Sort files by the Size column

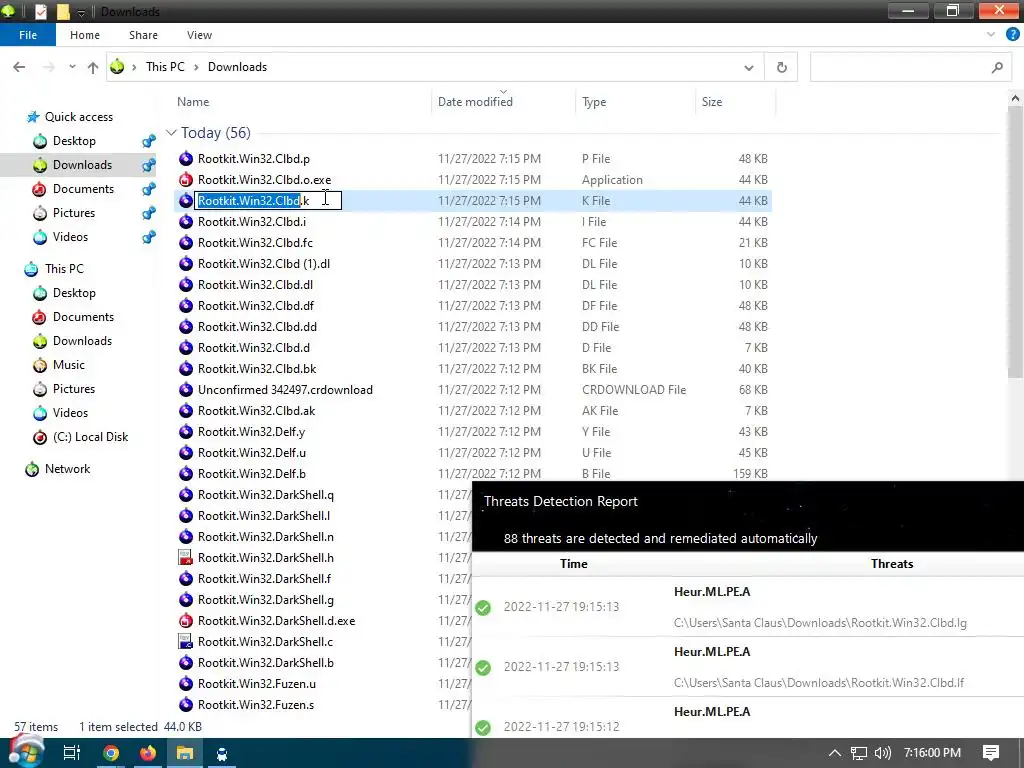click(712, 102)
